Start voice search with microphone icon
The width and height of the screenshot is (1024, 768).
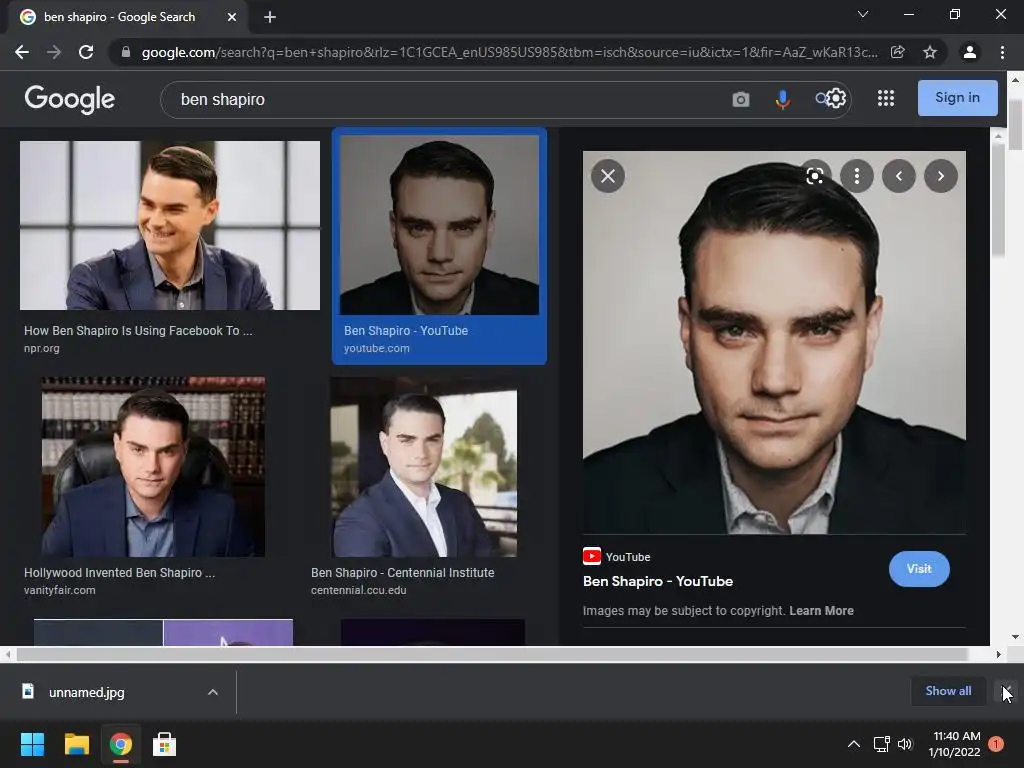pyautogui.click(x=782, y=99)
